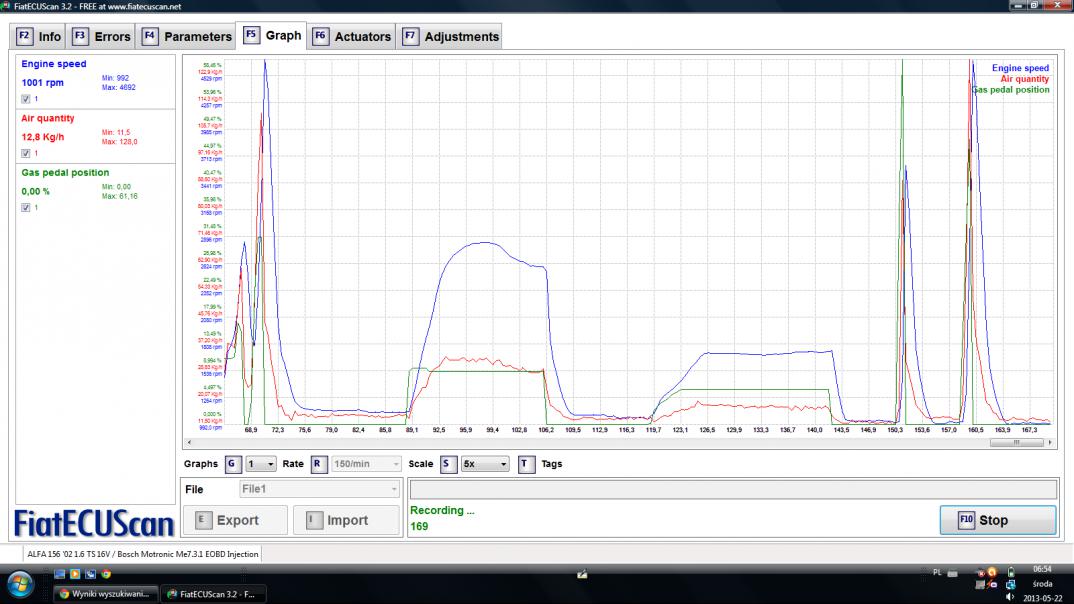This screenshot has width=1074, height=604.
Task: Click the Chrome icon in quick launch
Action: [105, 574]
